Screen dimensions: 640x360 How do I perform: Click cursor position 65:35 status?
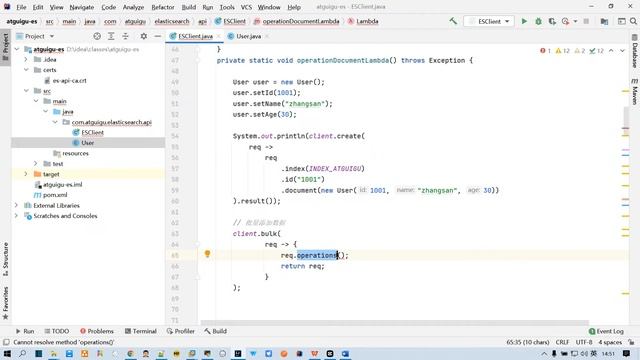[x=528, y=342]
